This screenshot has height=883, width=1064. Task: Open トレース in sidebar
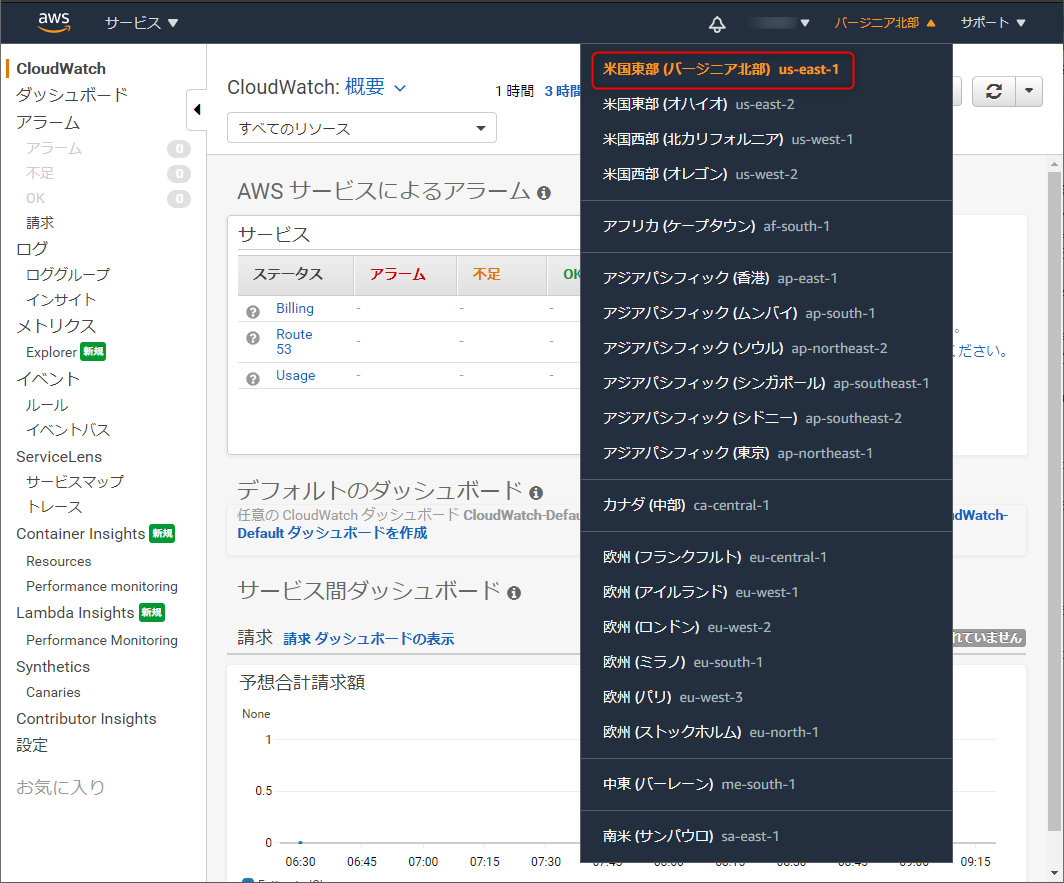point(54,507)
